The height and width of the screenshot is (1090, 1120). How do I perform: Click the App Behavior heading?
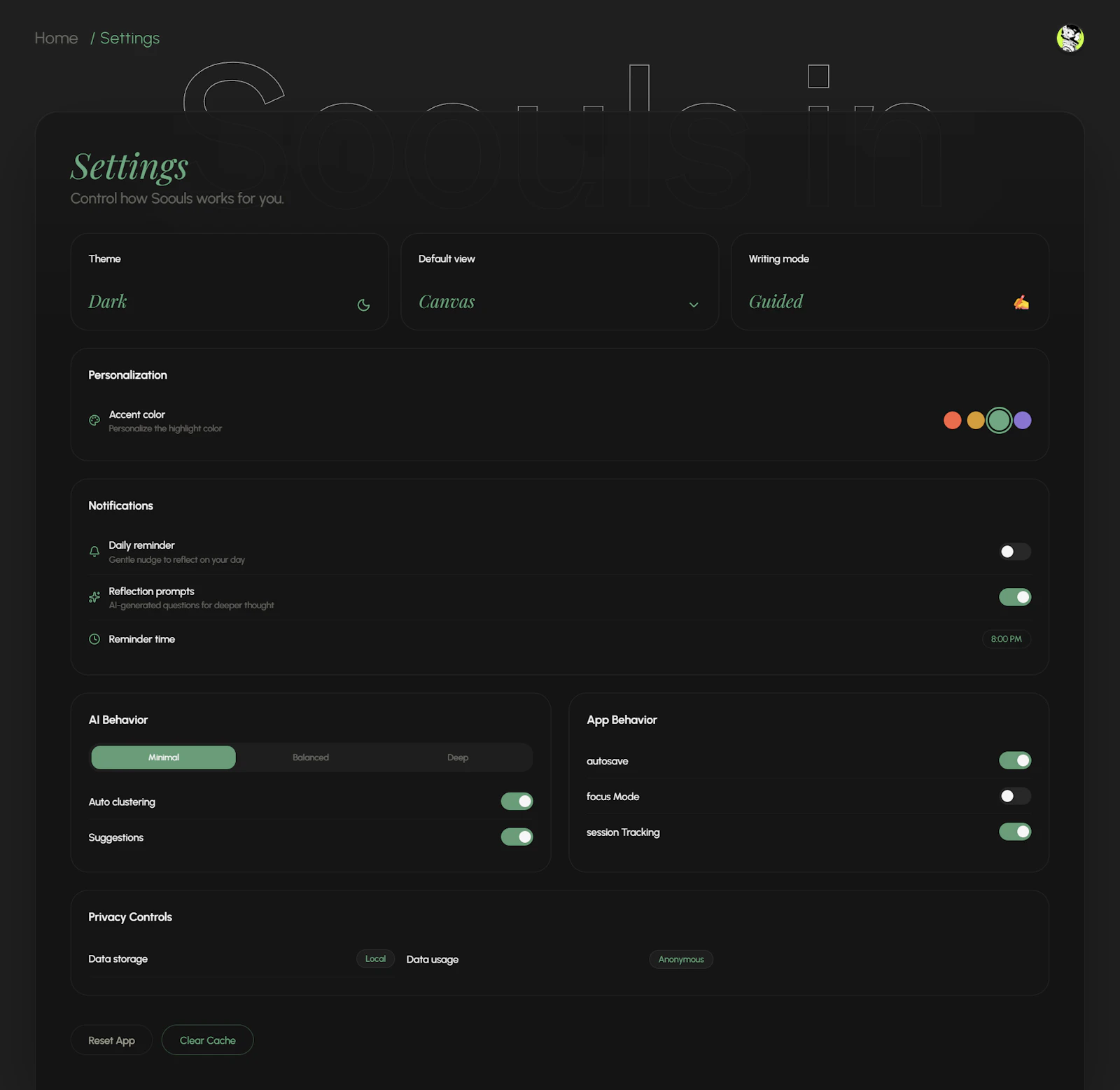pos(622,720)
